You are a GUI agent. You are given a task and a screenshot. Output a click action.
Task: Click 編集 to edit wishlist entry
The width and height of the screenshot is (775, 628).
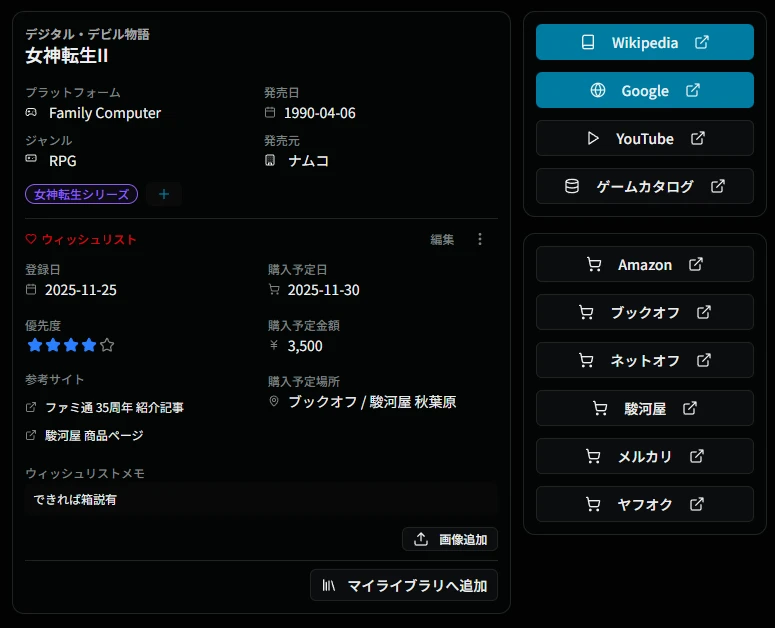[x=442, y=240]
